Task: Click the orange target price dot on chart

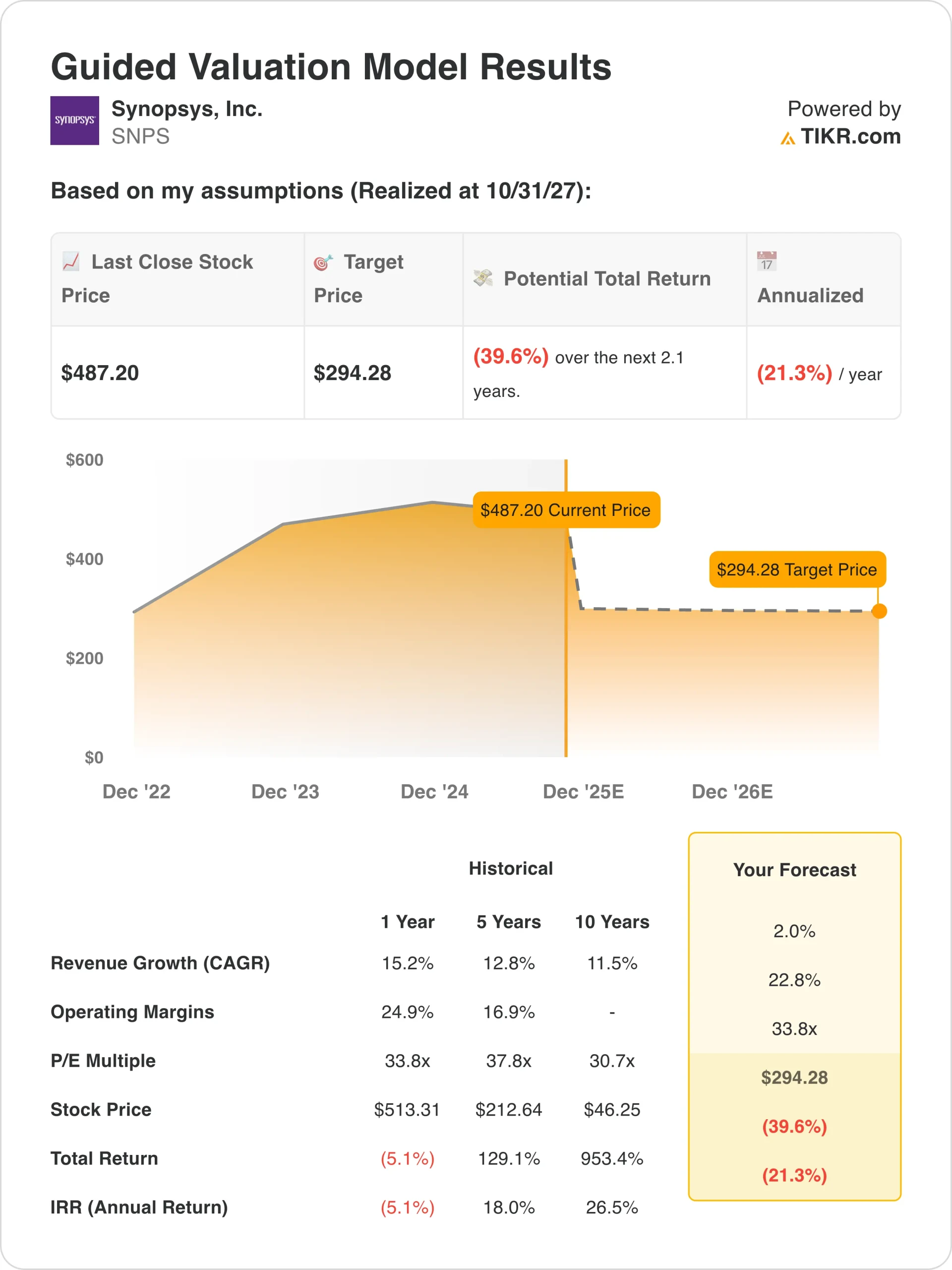Action: pos(879,611)
